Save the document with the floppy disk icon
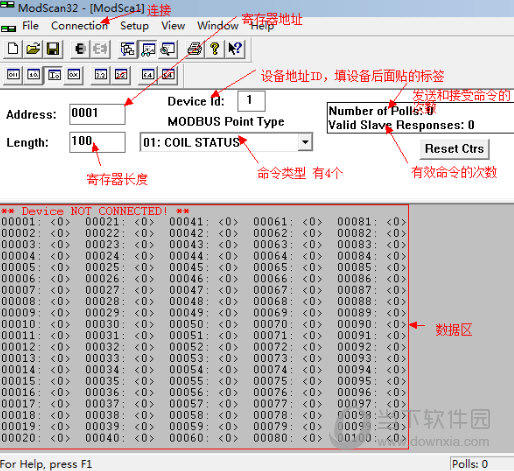Viewport: 514px width, 471px height. coord(53,49)
